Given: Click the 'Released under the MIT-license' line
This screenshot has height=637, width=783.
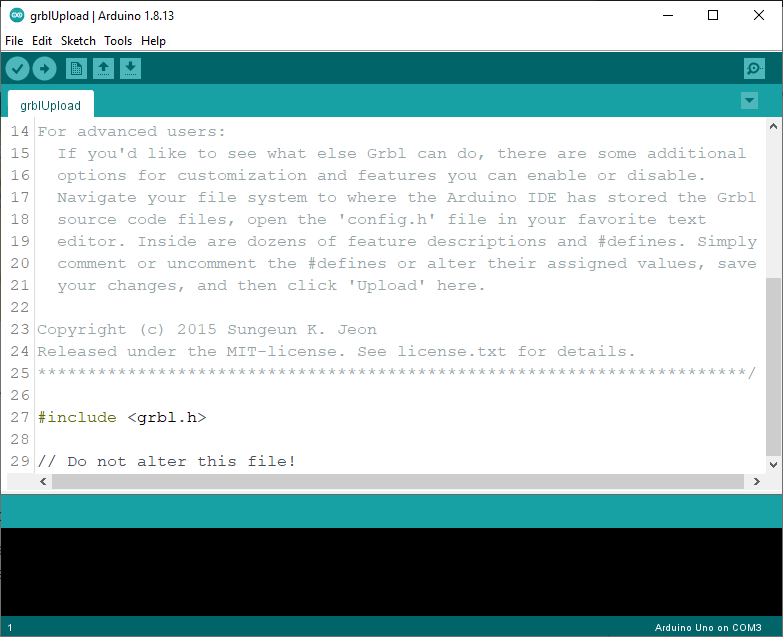Looking at the screenshot, I should click(x=336, y=351).
